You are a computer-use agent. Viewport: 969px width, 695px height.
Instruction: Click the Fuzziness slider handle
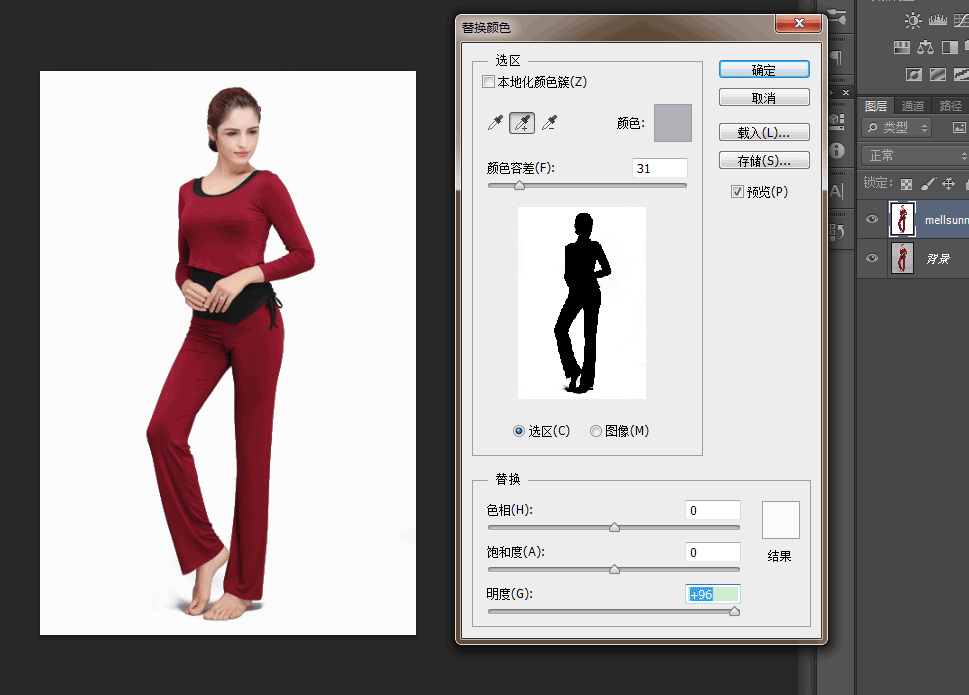(x=520, y=185)
